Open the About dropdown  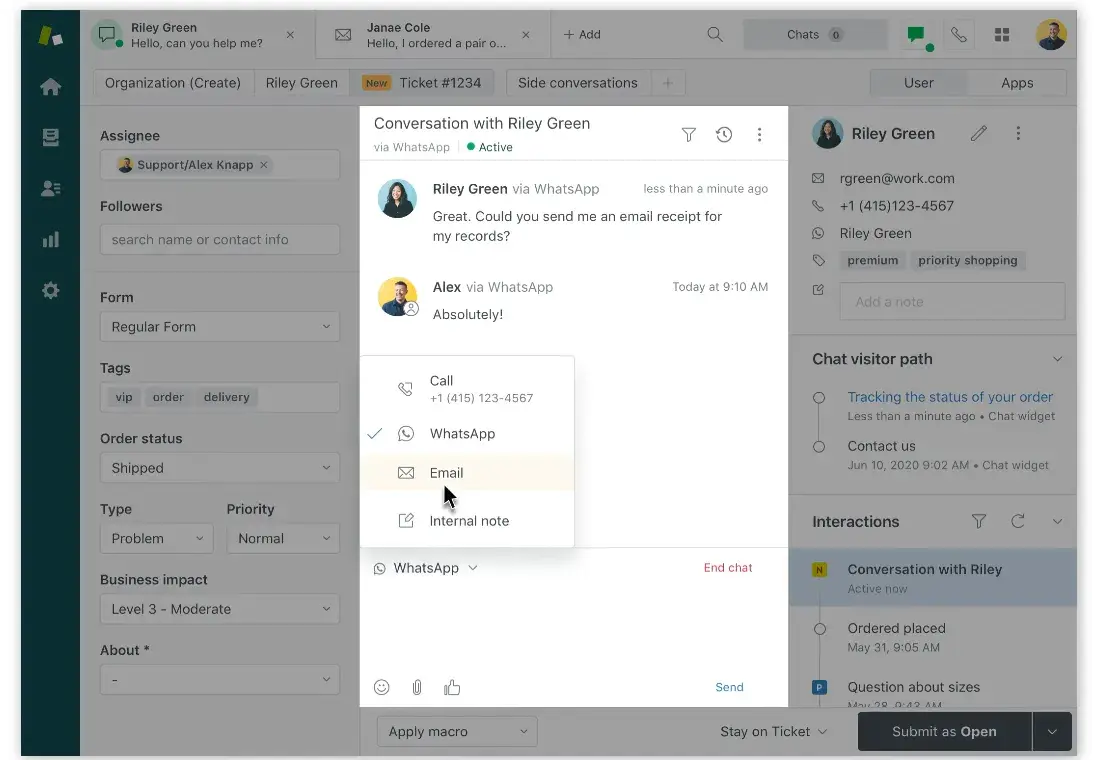220,680
